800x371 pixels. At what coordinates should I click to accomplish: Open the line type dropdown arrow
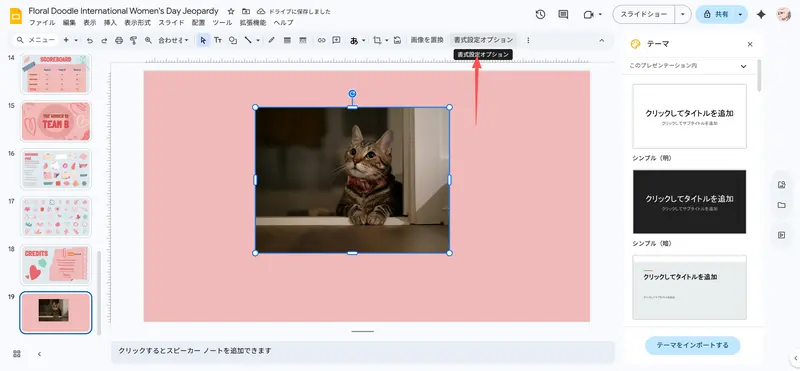pyautogui.click(x=258, y=40)
